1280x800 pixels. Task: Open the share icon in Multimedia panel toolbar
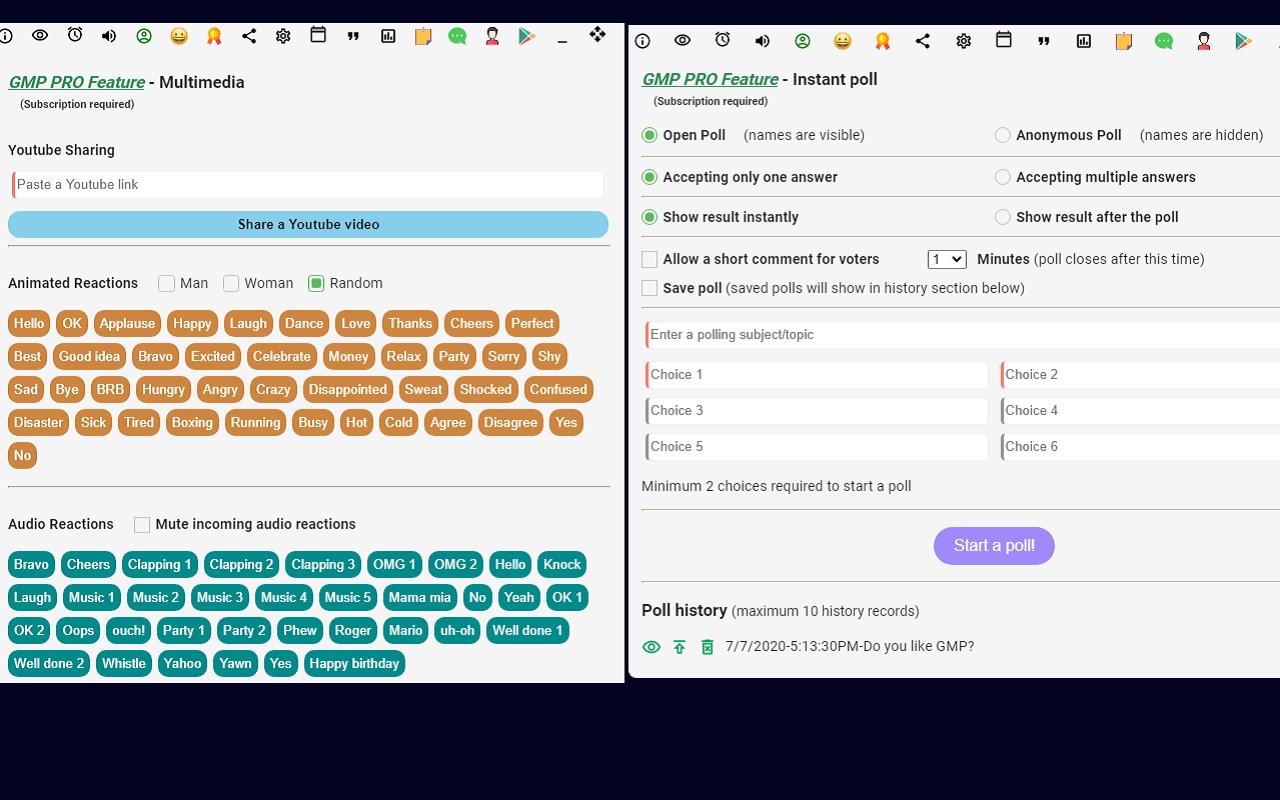249,36
